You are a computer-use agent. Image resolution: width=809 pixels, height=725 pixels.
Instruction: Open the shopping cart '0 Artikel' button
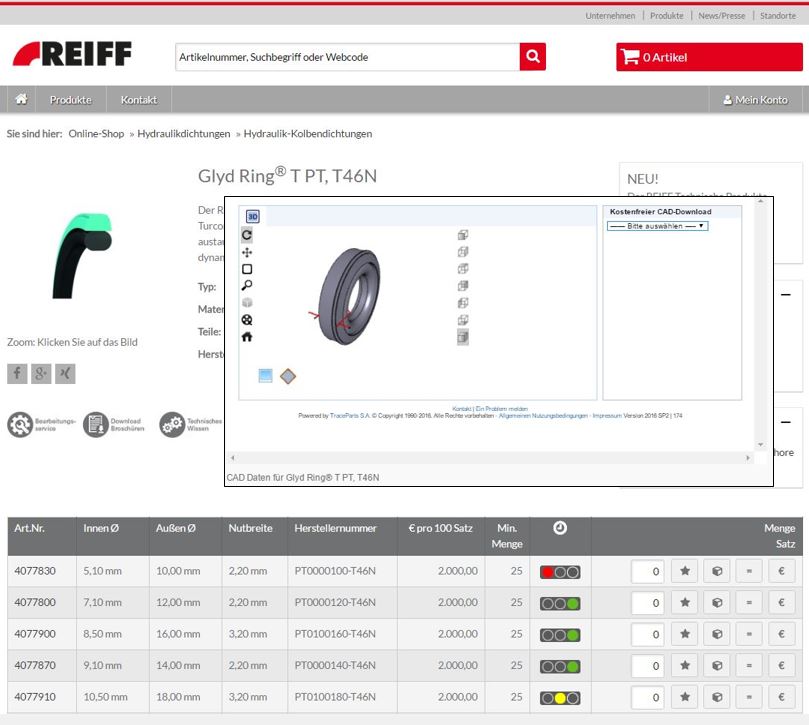(709, 57)
